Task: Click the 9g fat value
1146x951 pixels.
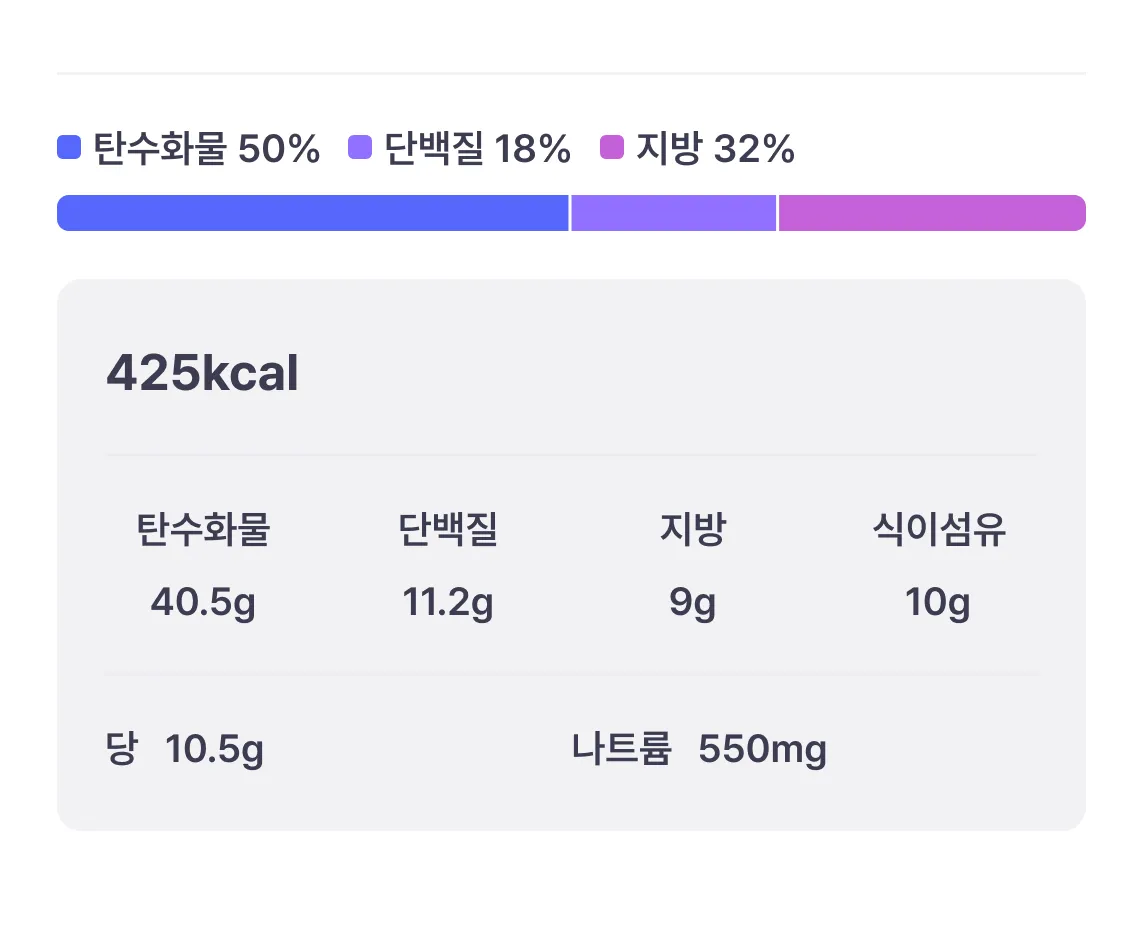Action: 692,602
